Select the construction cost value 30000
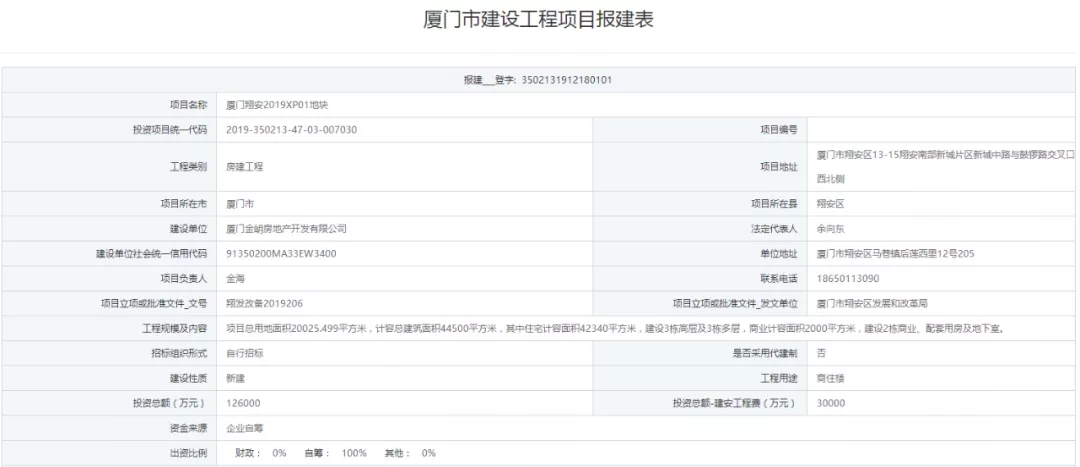The image size is (1080, 467). [x=831, y=403]
